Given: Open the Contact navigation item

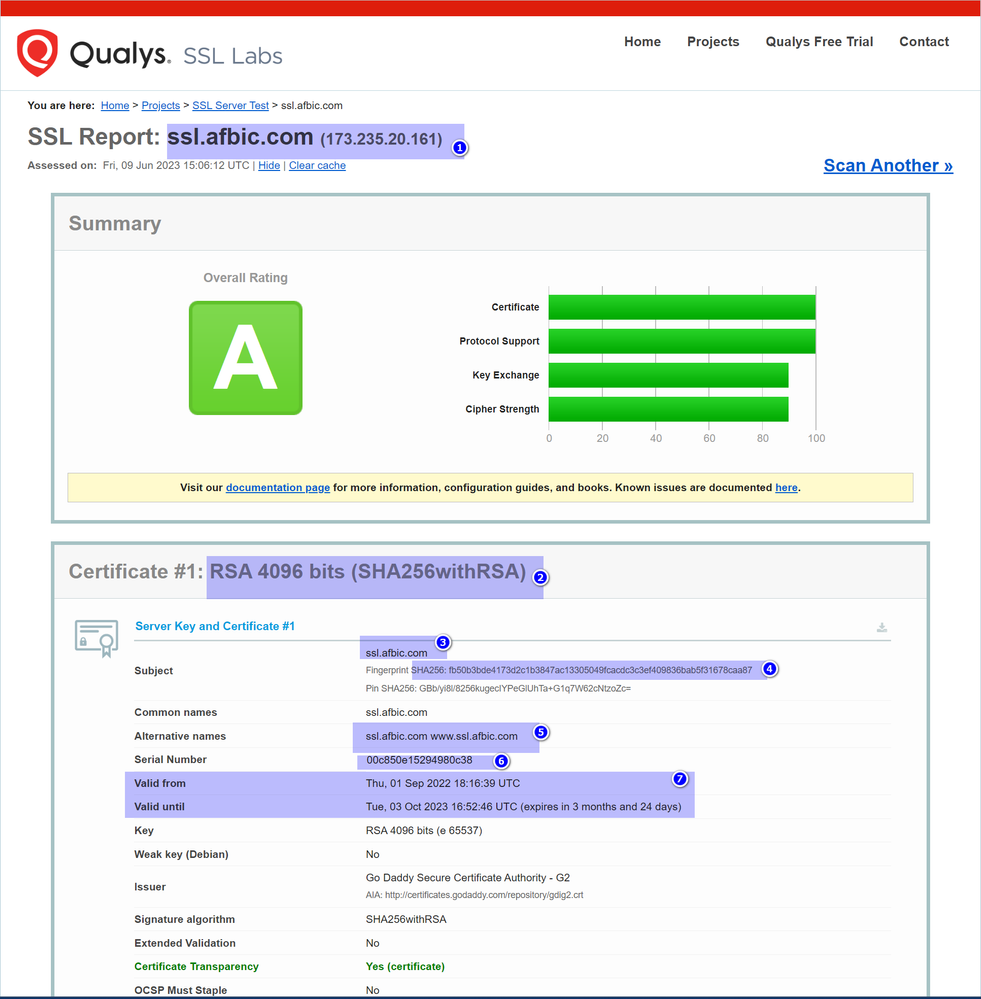Looking at the screenshot, I should click(924, 41).
